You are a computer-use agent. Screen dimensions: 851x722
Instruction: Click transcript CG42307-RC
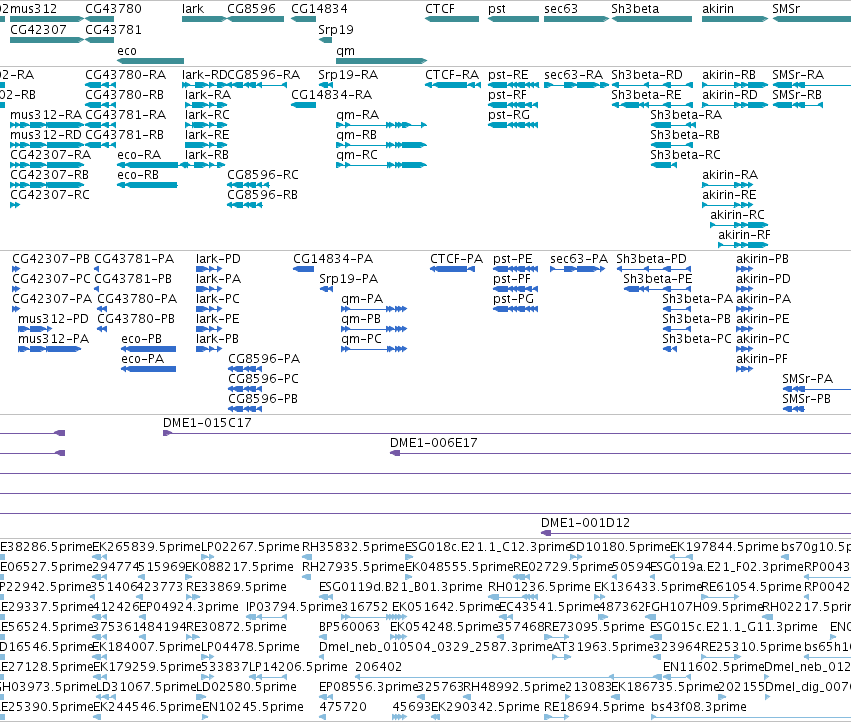click(x=49, y=195)
